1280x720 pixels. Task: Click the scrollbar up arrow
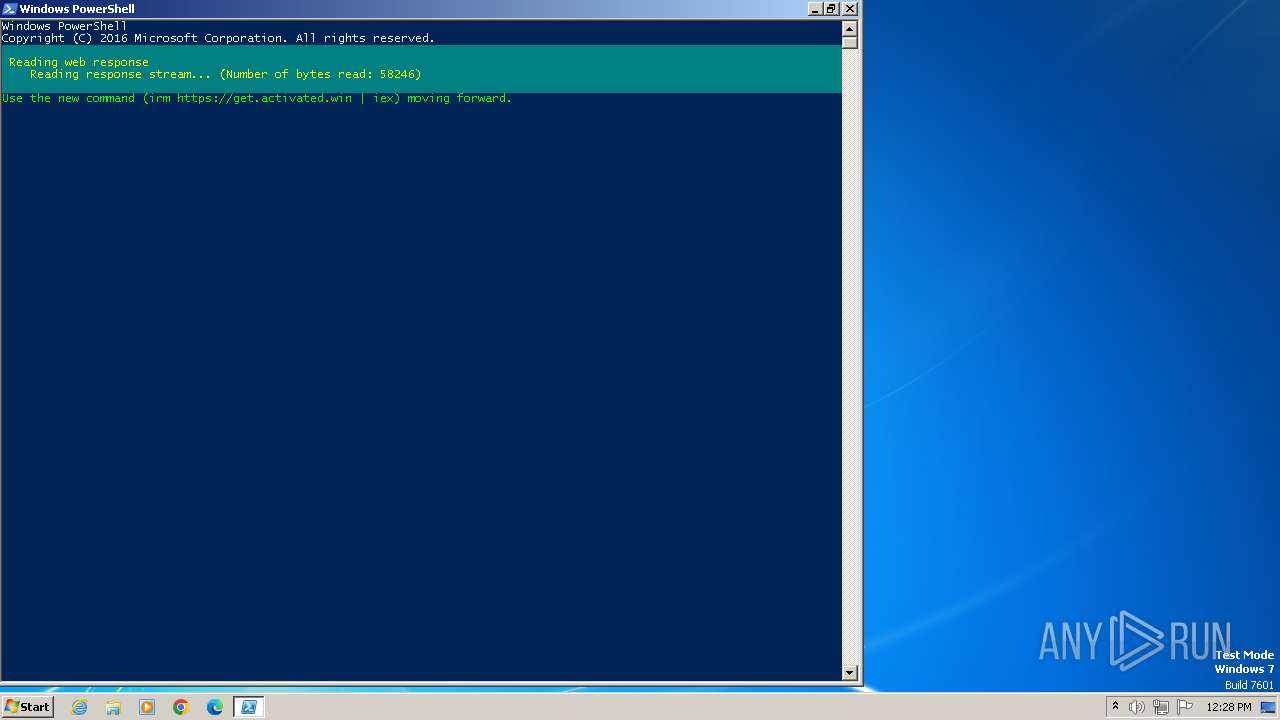850,28
